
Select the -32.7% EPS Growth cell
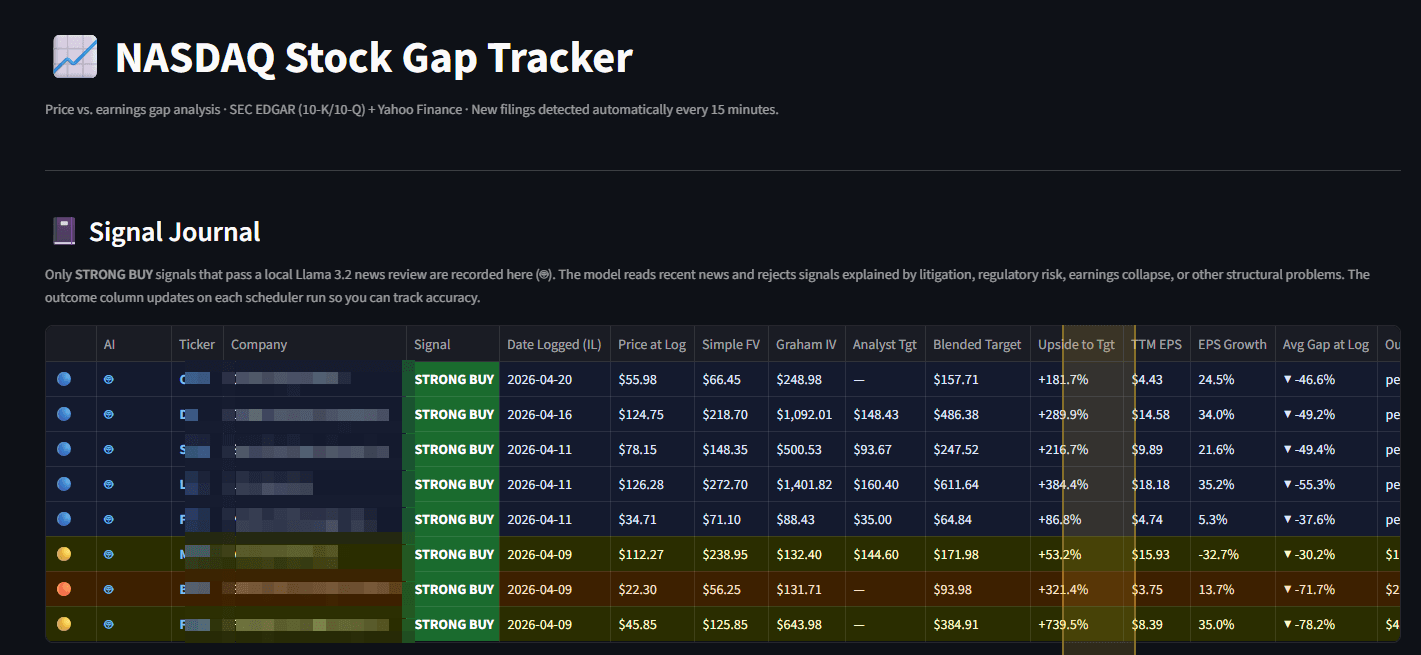click(x=1232, y=554)
